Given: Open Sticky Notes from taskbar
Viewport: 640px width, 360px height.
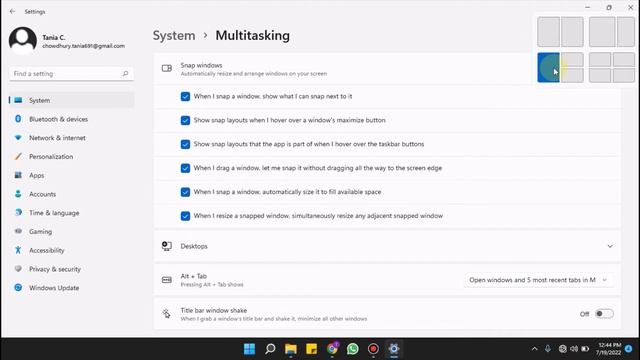Looking at the screenshot, I should tap(311, 349).
